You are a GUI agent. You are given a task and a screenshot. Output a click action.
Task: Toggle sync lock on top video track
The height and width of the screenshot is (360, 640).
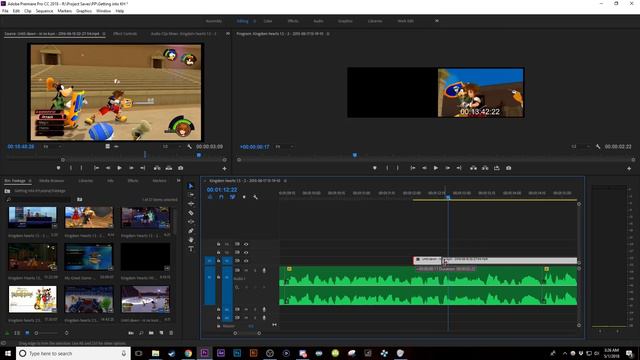click(x=237, y=244)
